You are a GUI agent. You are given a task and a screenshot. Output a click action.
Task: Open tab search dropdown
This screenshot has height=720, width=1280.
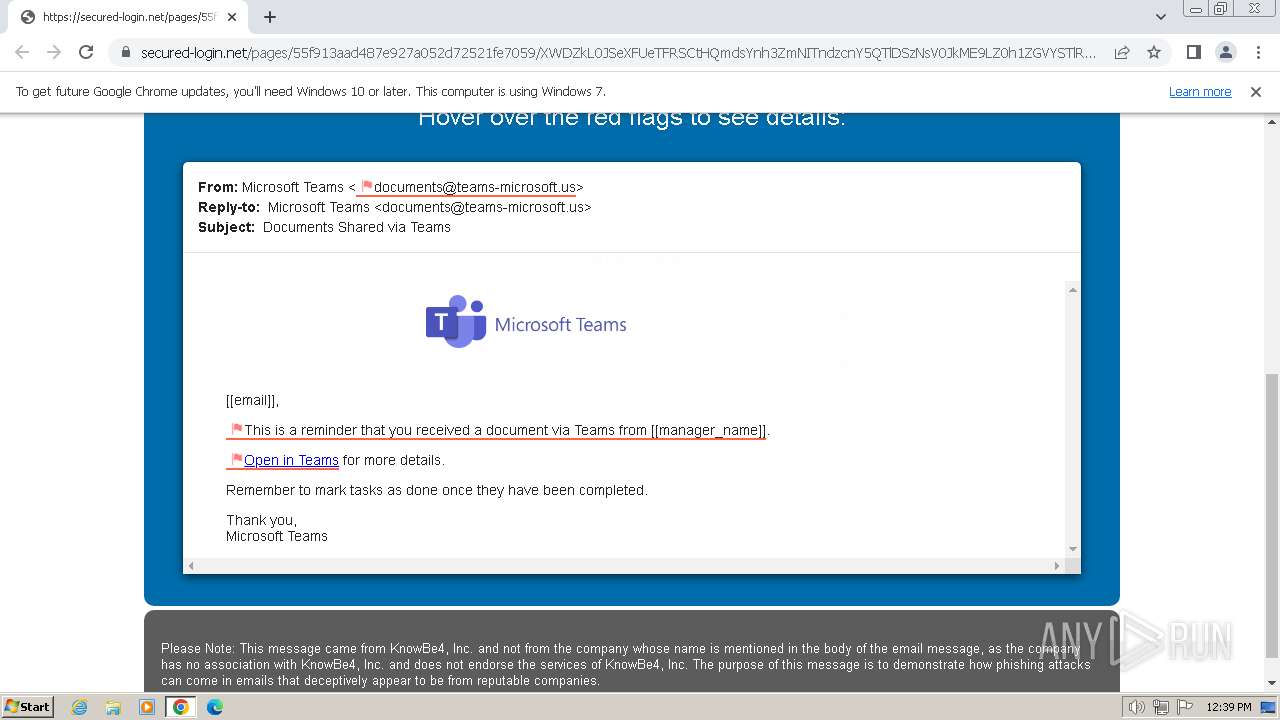1160,17
